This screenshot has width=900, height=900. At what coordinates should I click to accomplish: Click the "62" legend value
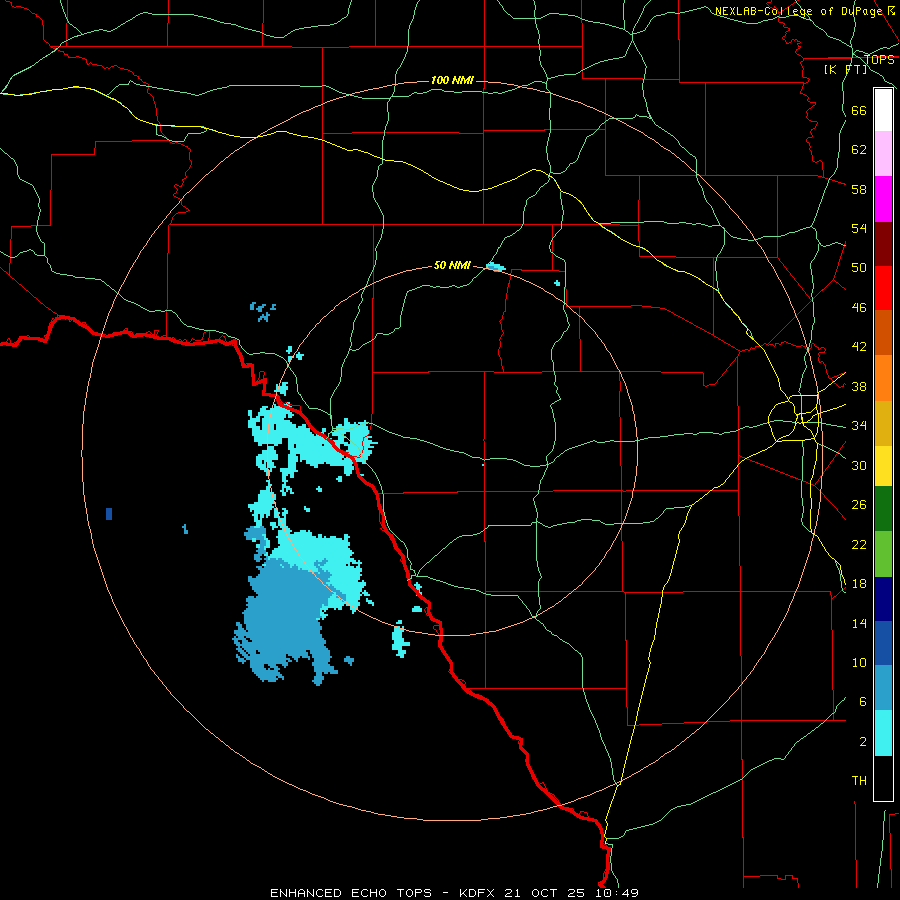[x=859, y=150]
